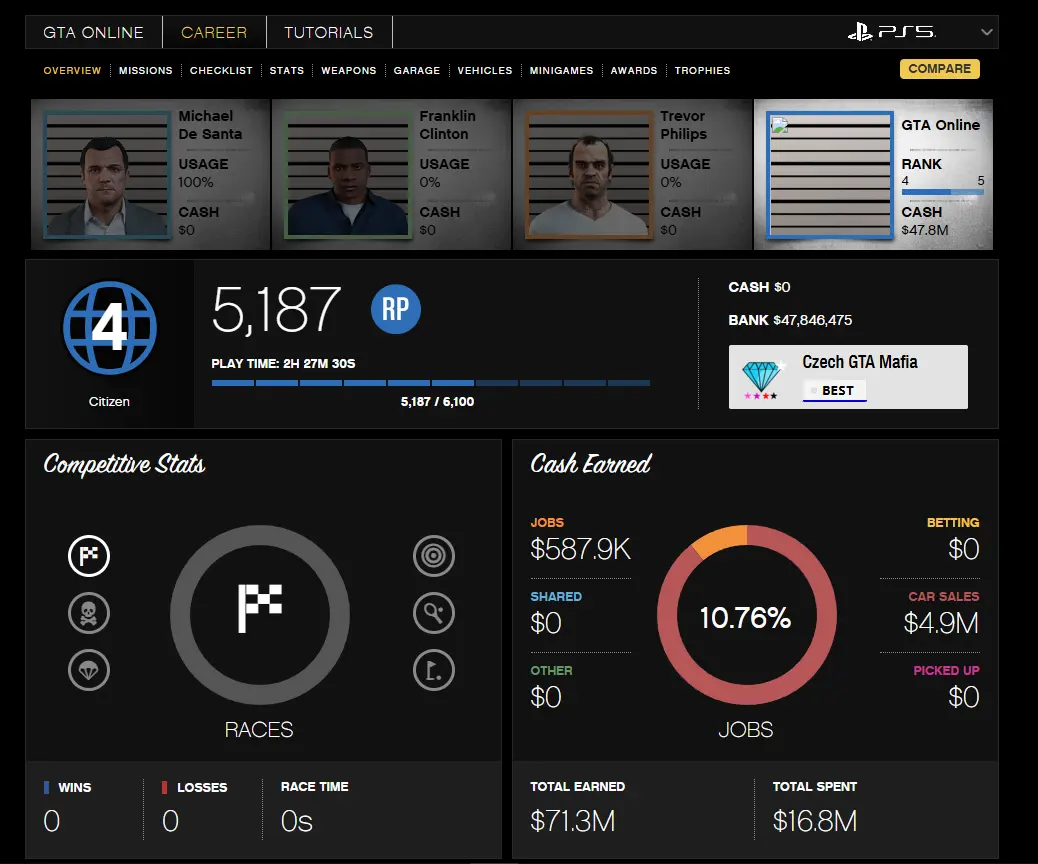Open the PS5 platform dropdown
Image resolution: width=1038 pixels, height=864 pixels.
[x=986, y=32]
